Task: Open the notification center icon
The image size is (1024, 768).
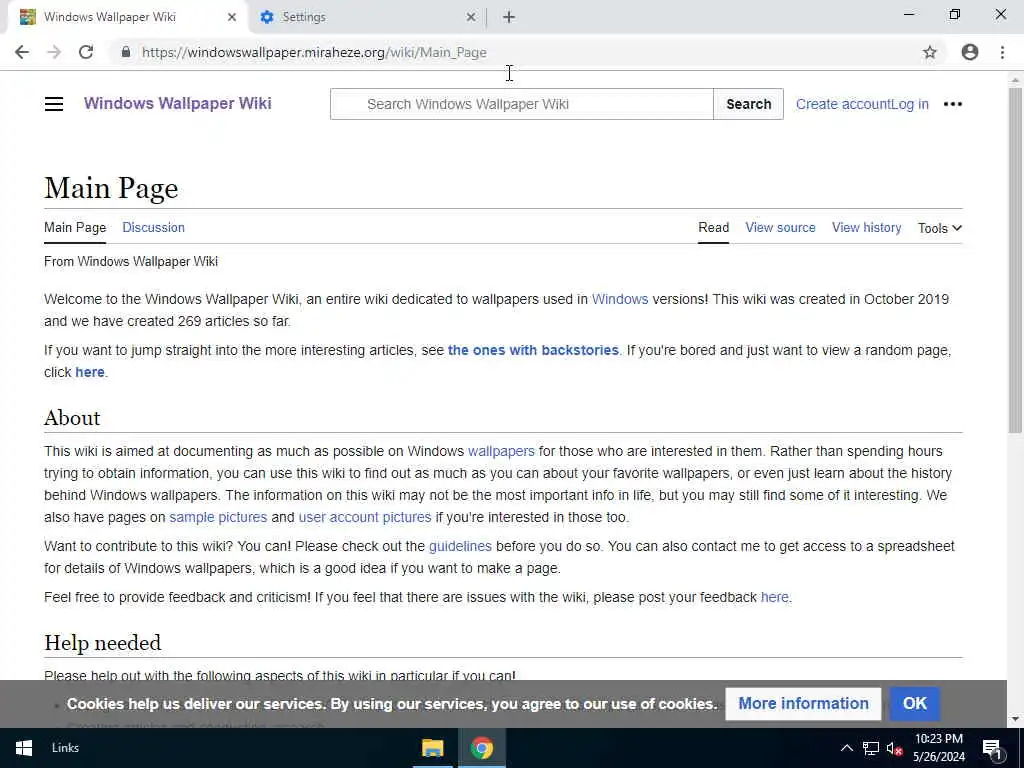Action: [x=992, y=748]
